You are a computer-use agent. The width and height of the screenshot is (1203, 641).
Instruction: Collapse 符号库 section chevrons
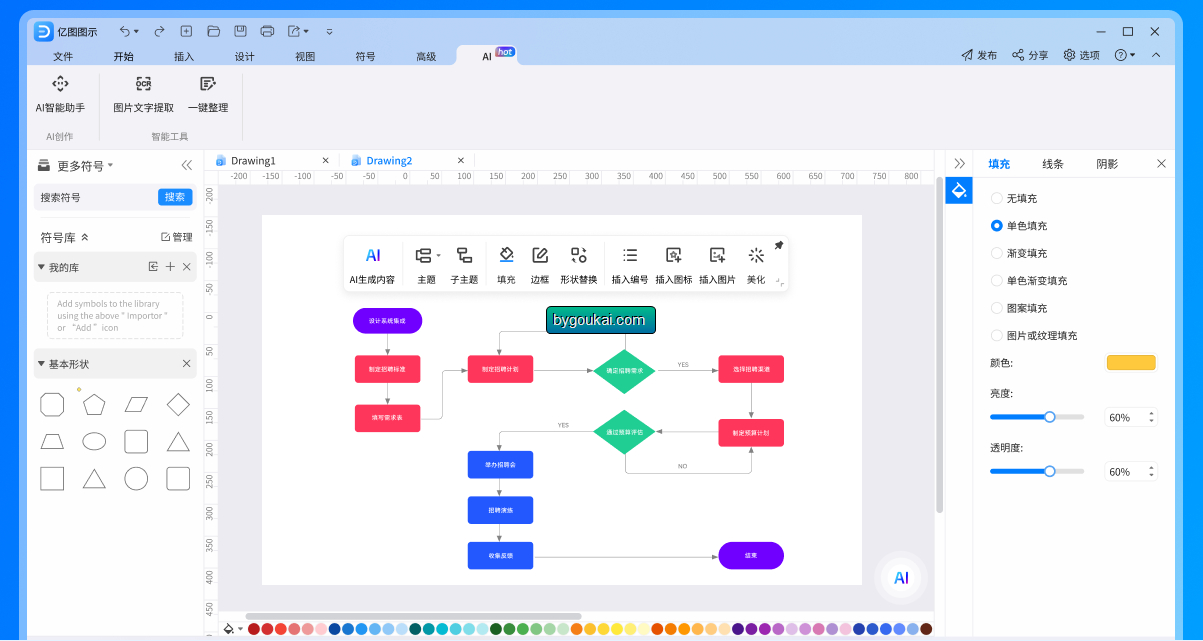tap(84, 237)
